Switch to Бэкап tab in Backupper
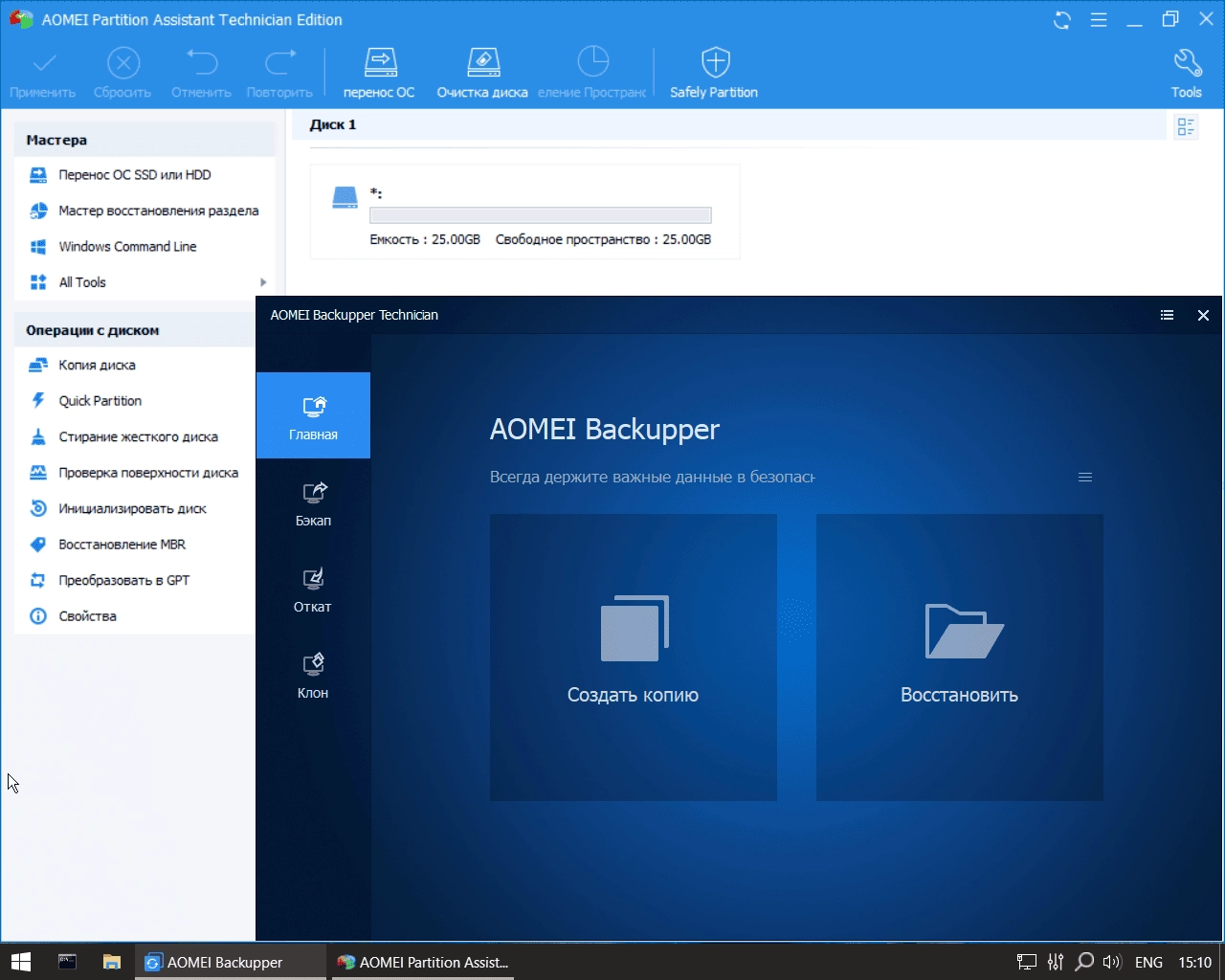 313,501
